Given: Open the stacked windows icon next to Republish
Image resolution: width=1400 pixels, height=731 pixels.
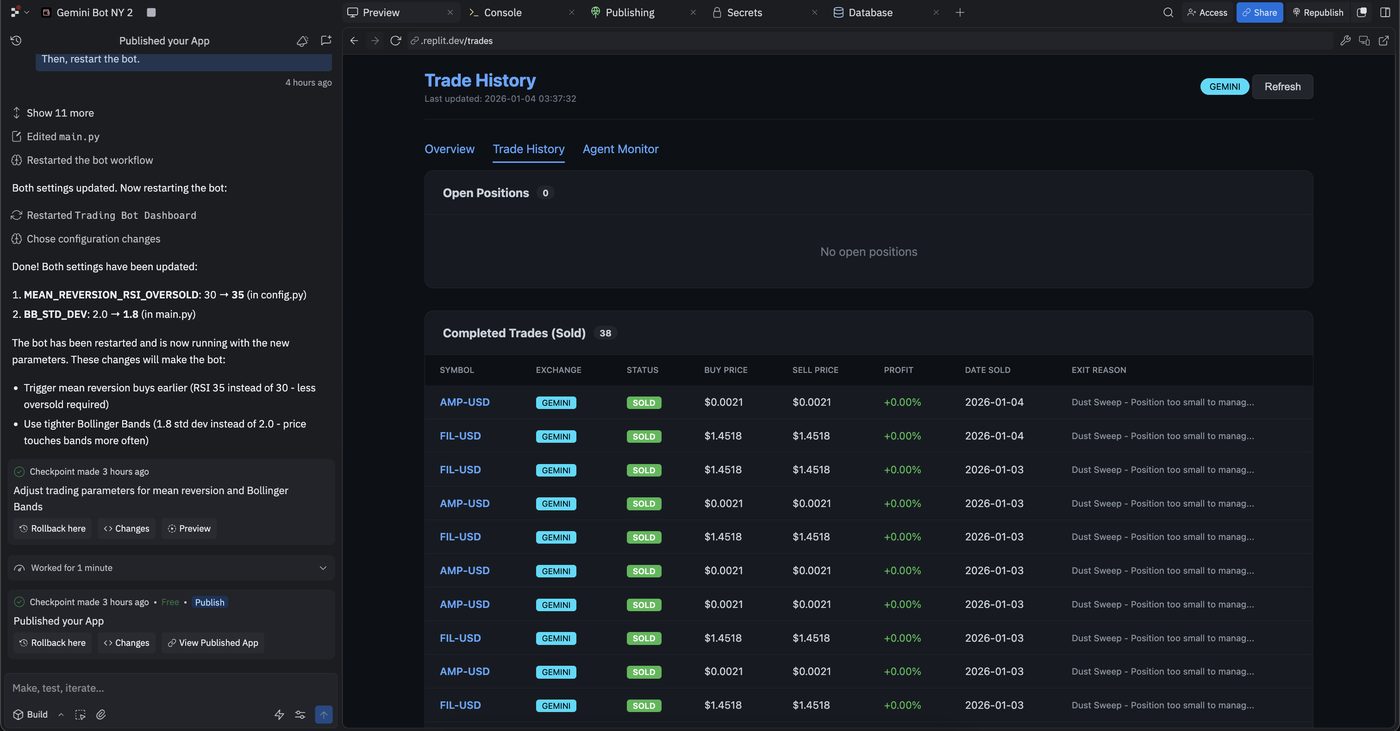Looking at the screenshot, I should point(1362,12).
